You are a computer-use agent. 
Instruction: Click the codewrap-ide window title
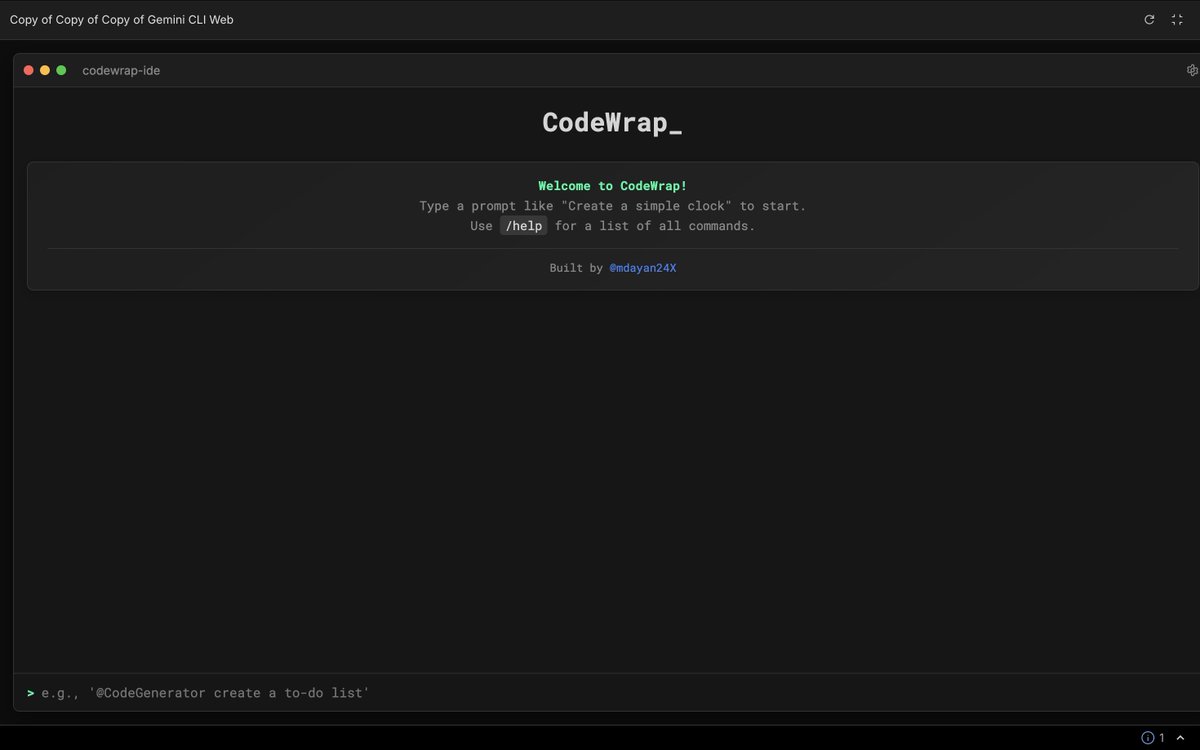coord(121,70)
